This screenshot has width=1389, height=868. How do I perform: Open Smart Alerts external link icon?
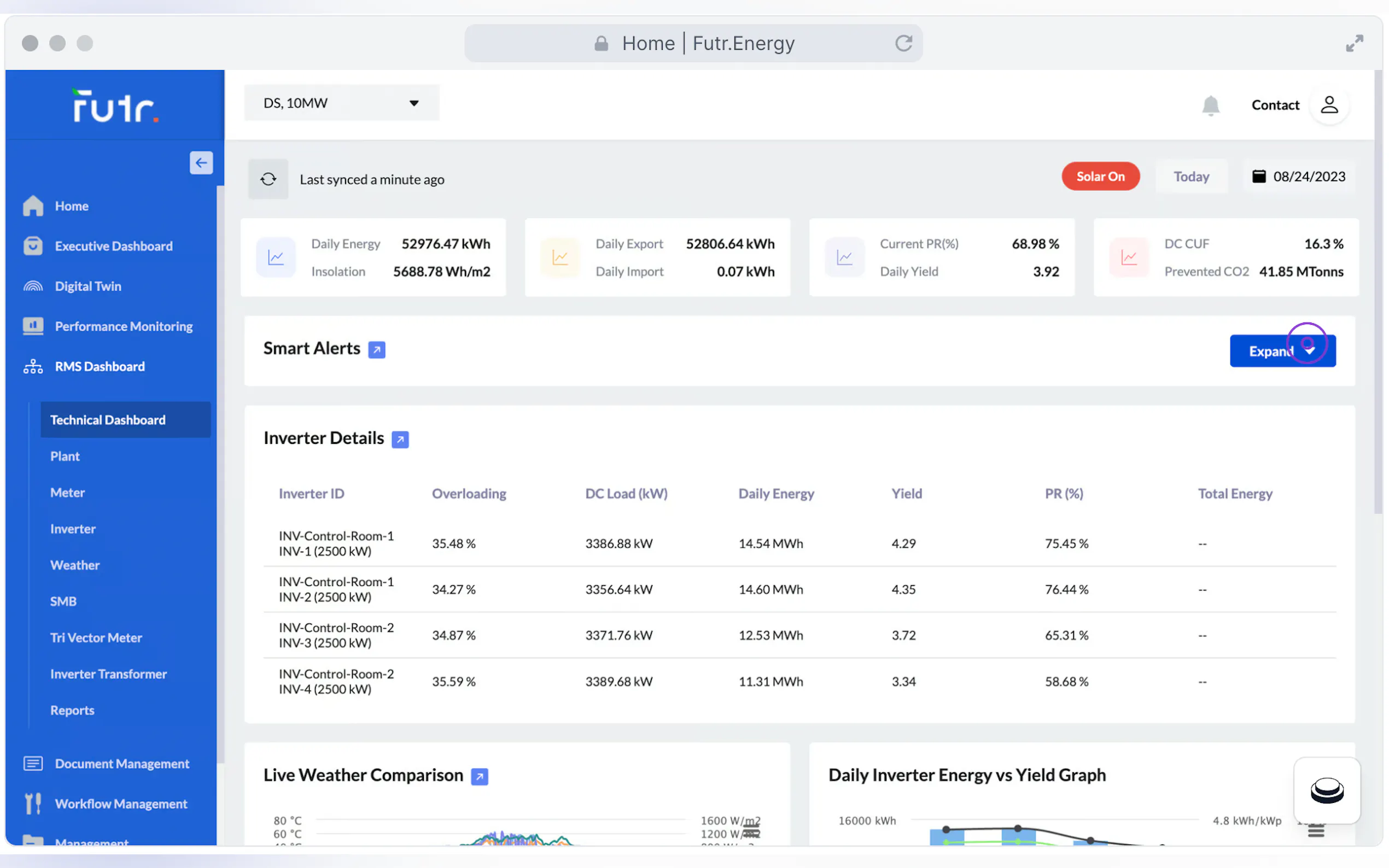377,350
